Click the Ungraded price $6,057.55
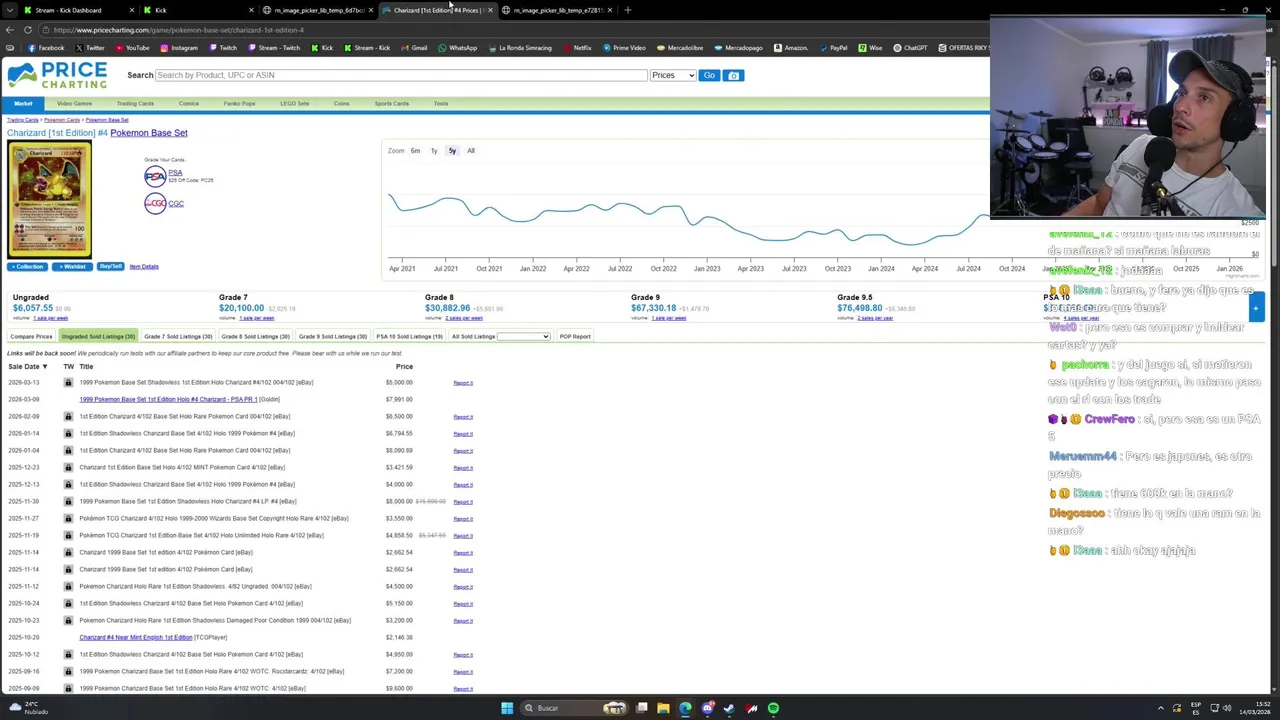The width and height of the screenshot is (1280, 720). [33, 309]
